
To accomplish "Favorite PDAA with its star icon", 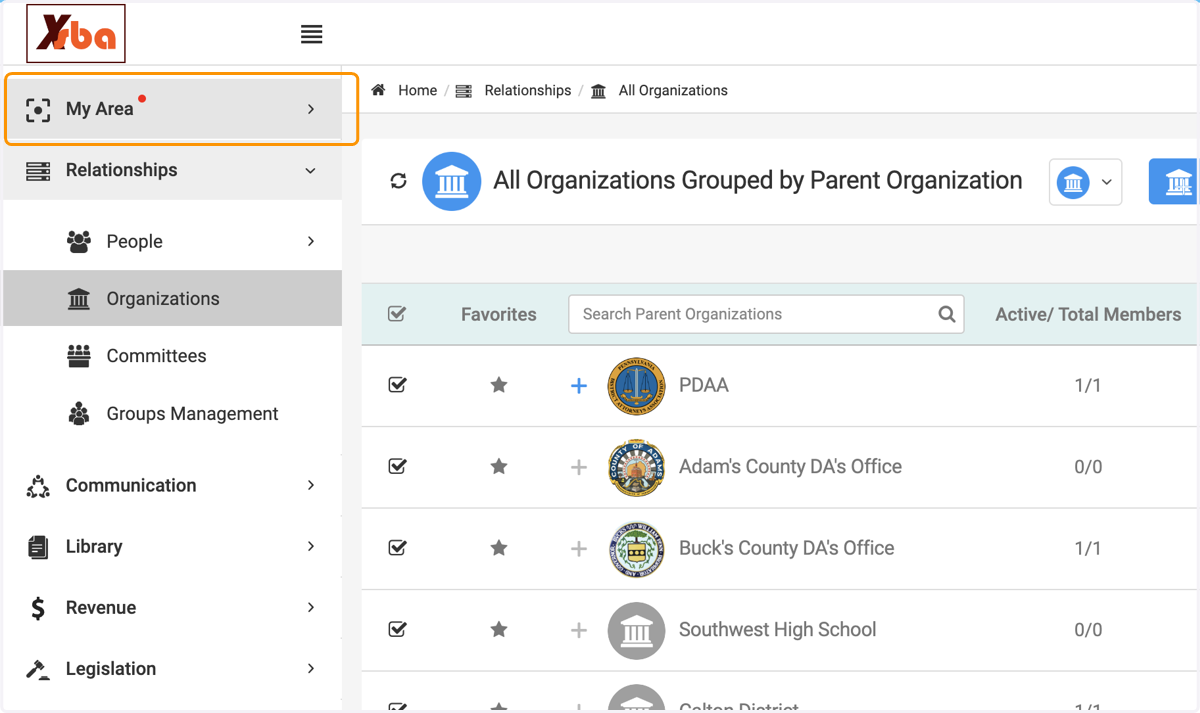I will tap(499, 385).
